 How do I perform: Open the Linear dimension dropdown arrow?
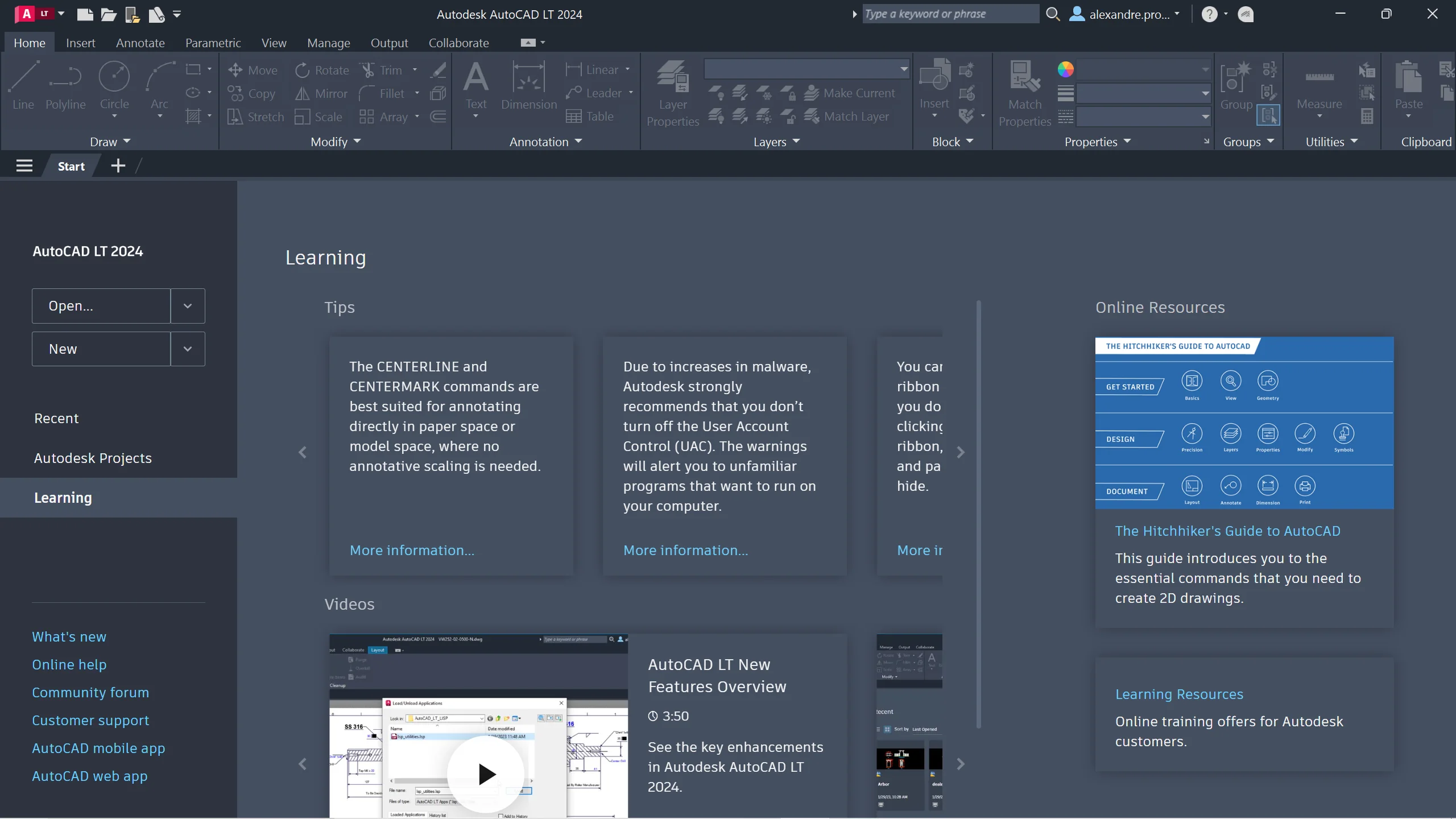click(x=627, y=69)
